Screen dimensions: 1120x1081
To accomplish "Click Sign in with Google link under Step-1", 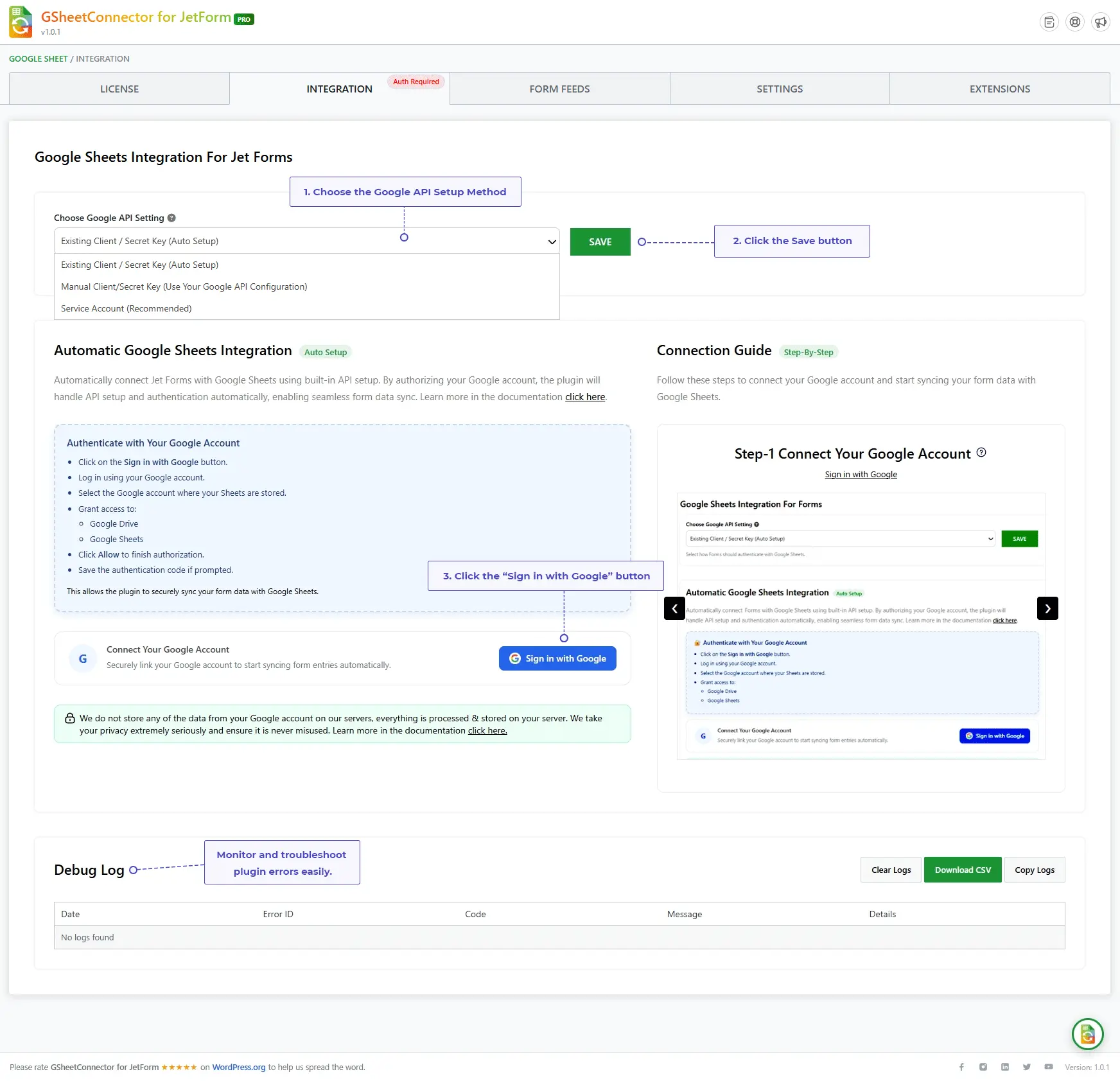I will (x=861, y=474).
